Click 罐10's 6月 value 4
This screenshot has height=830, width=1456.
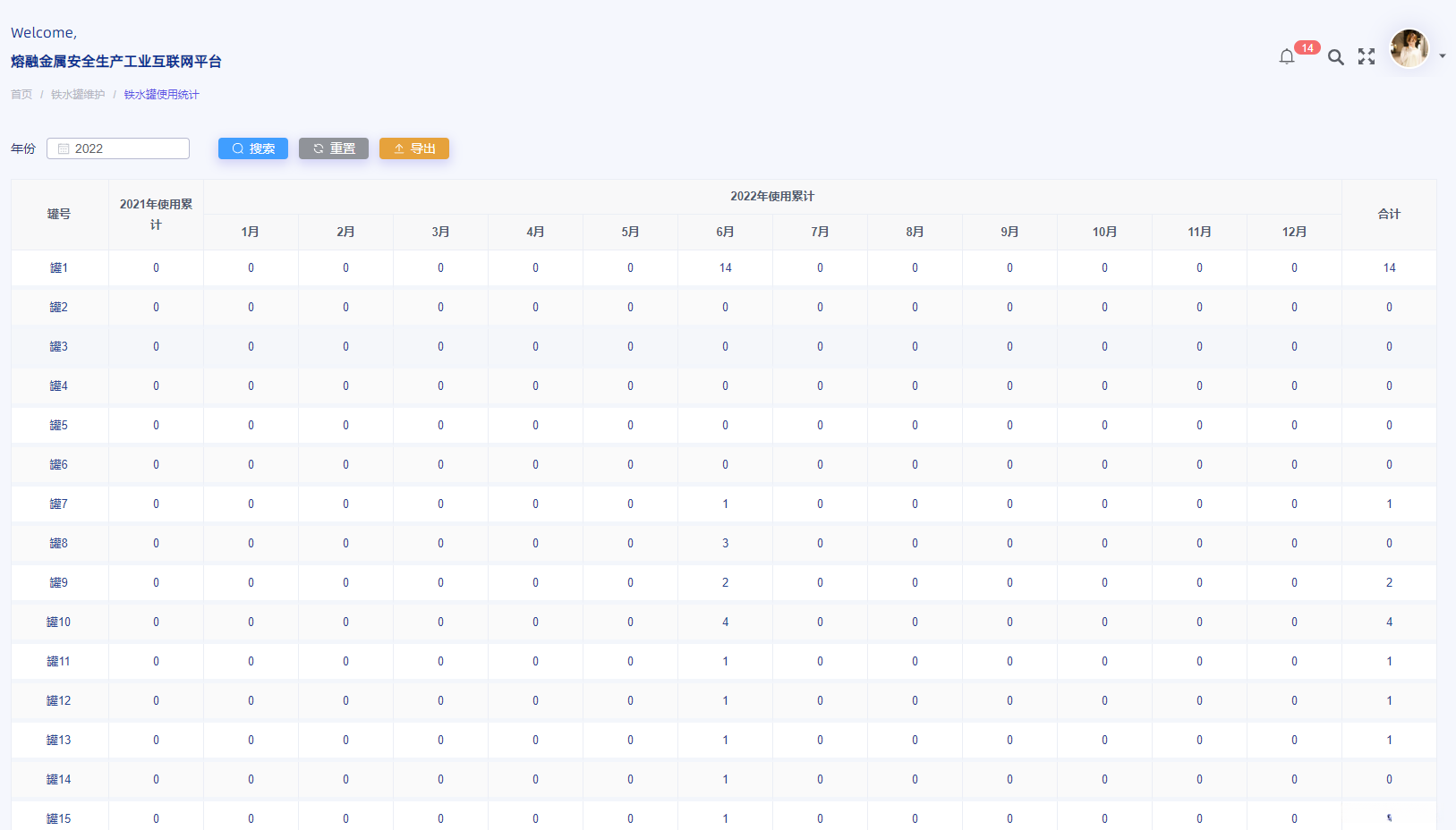[726, 622]
